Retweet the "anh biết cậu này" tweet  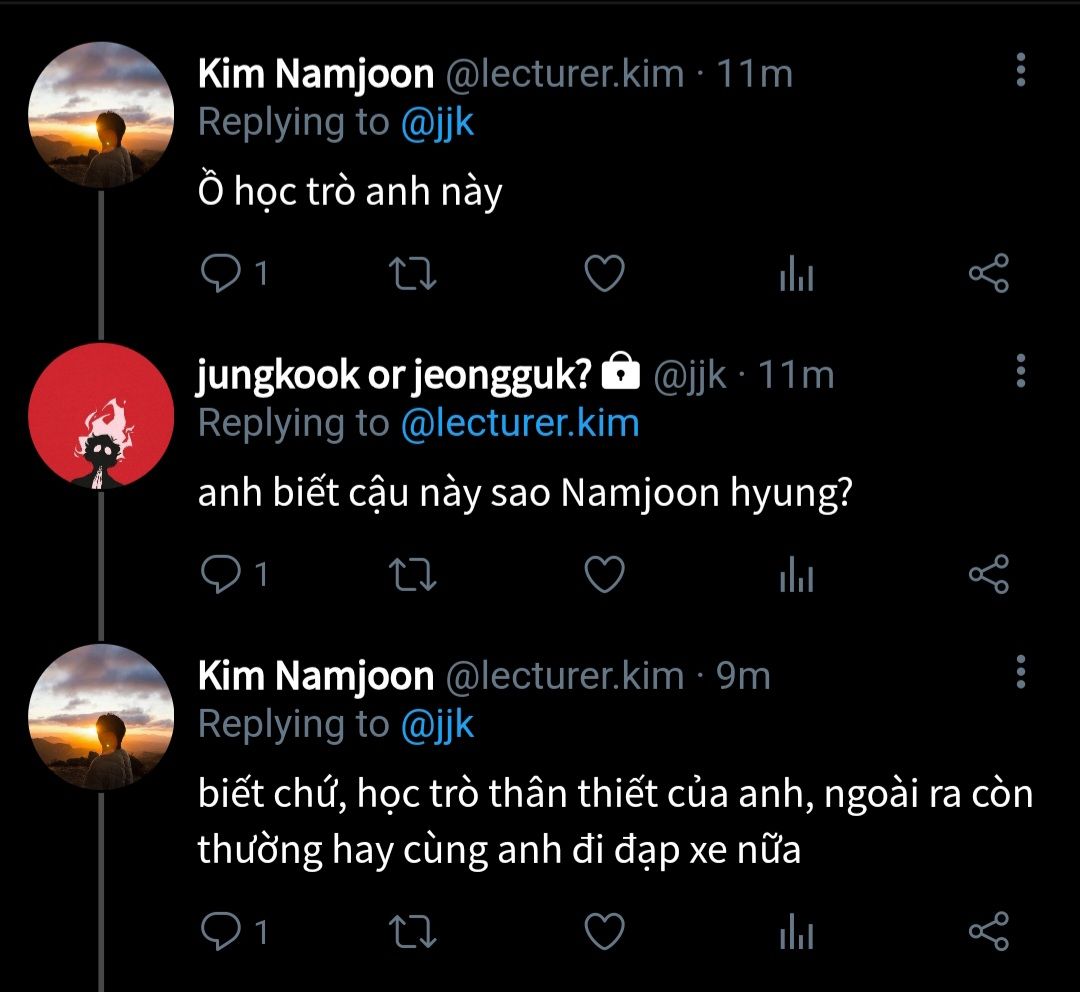coord(411,575)
